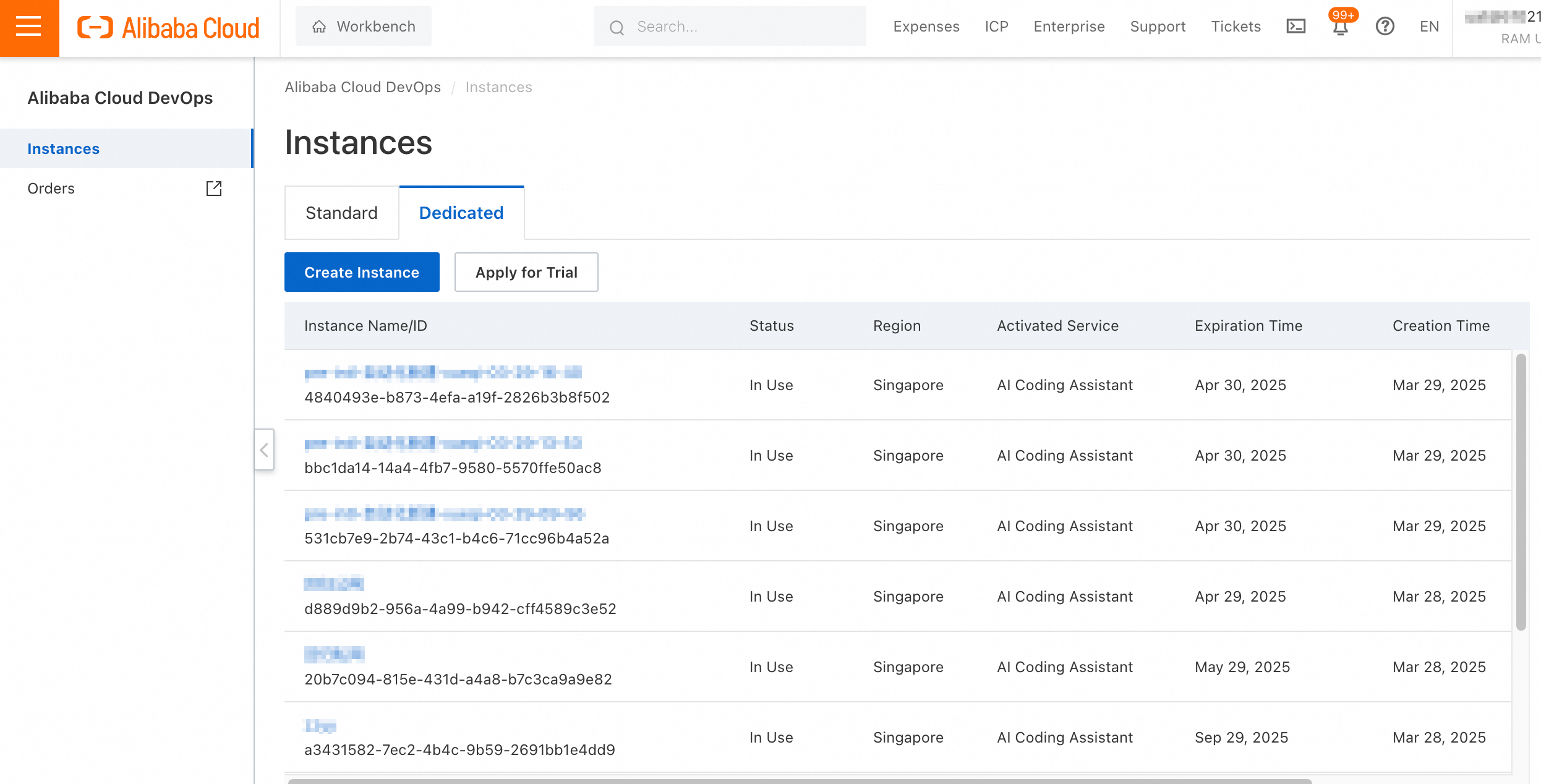Image resolution: width=1541 pixels, height=784 pixels.
Task: Click the Instances page heading
Action: pos(358,143)
